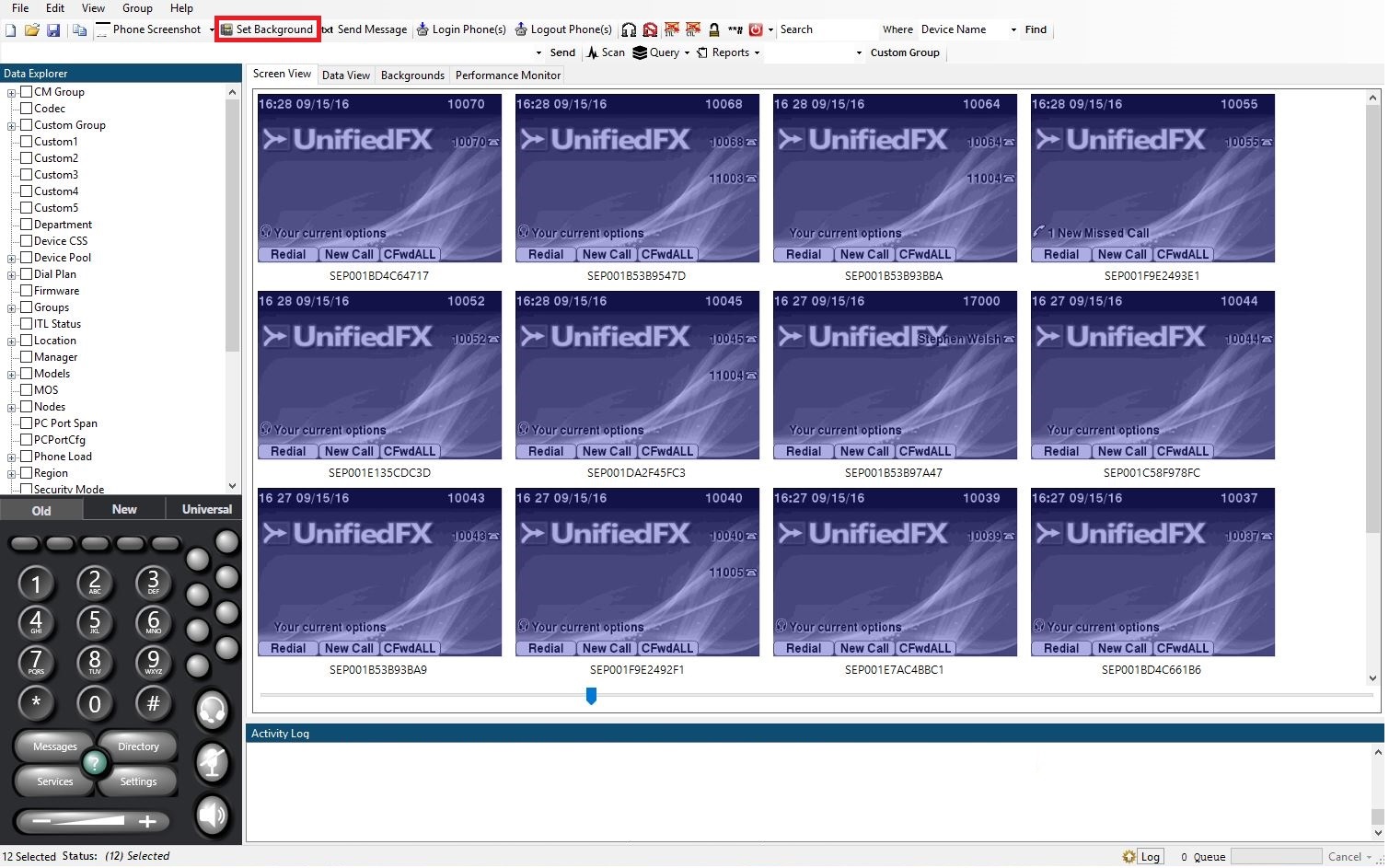This screenshot has width=1389, height=868.
Task: Select the SEP001F9E2493E1 phone screenshot
Action: click(1152, 179)
